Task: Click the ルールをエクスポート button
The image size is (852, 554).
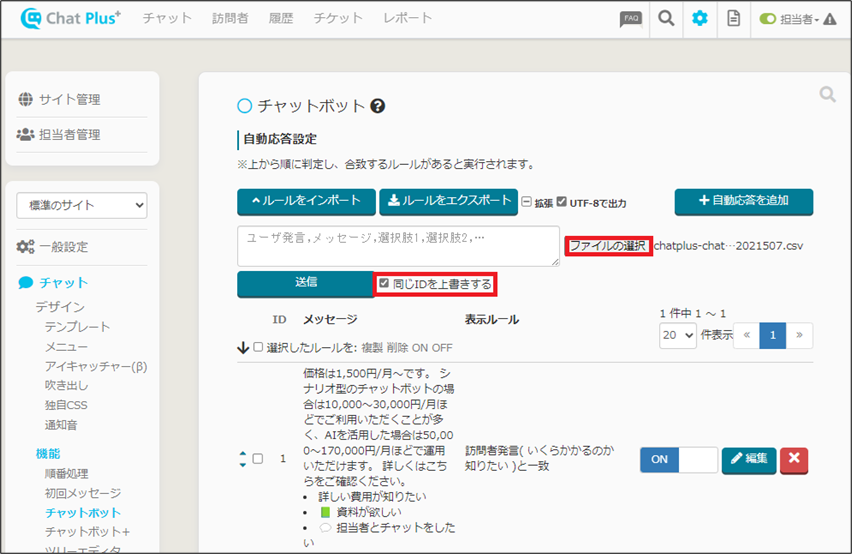Action: click(x=448, y=201)
